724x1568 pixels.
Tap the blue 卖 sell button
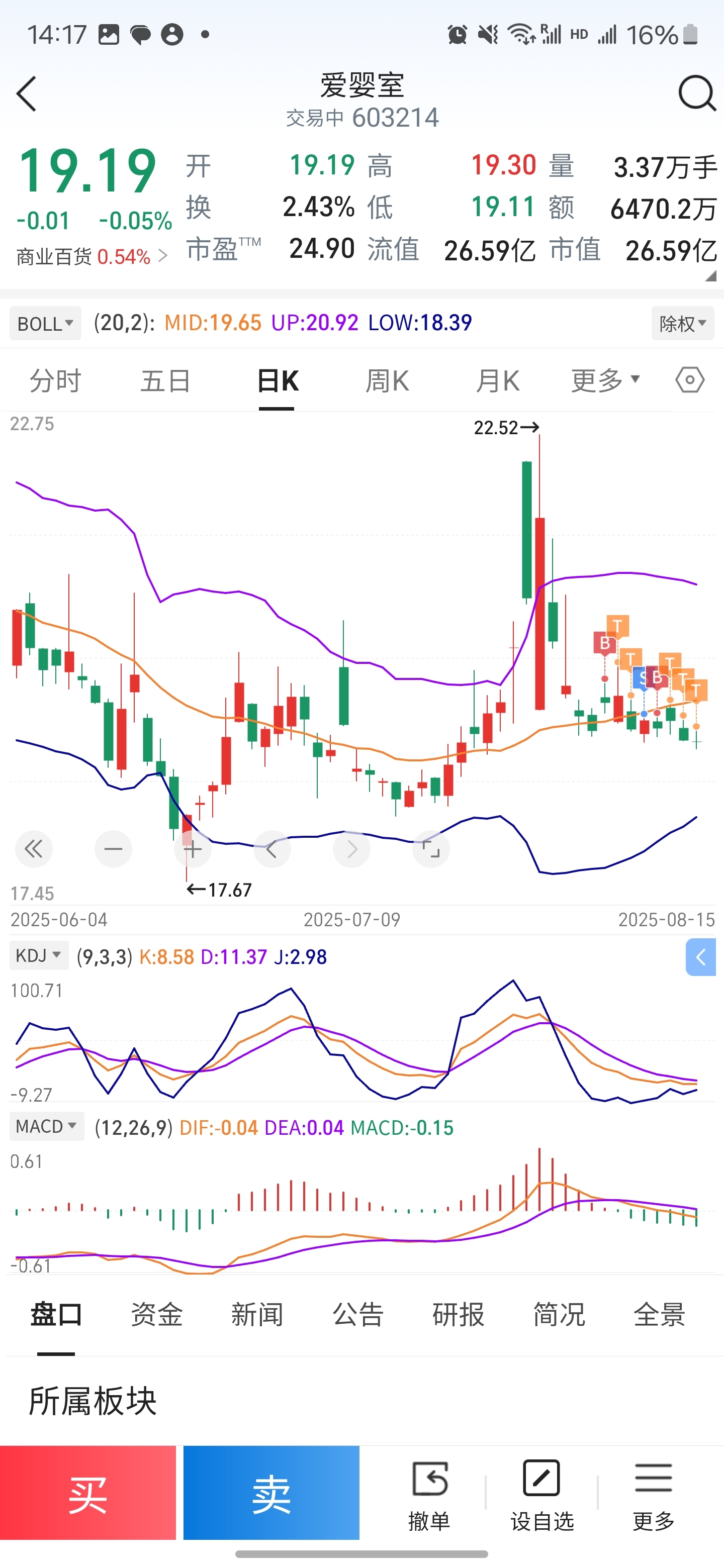pos(271,1493)
